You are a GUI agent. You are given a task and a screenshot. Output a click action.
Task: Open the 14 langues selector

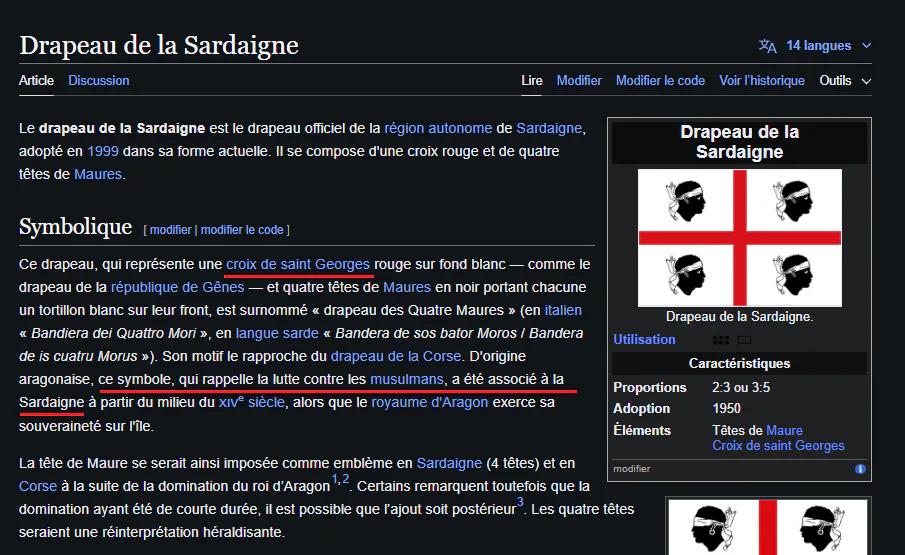tap(818, 46)
